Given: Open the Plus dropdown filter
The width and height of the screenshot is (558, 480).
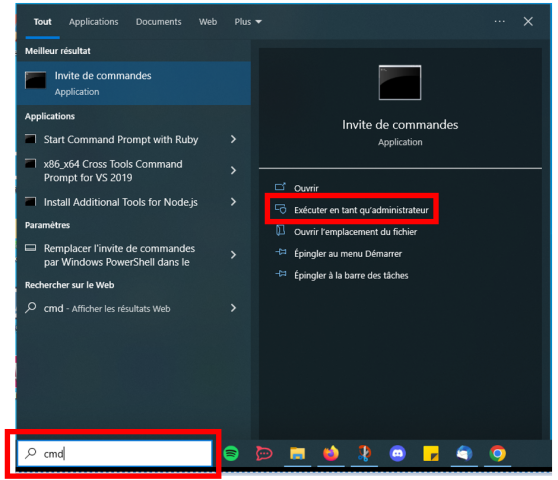Looking at the screenshot, I should (x=248, y=22).
